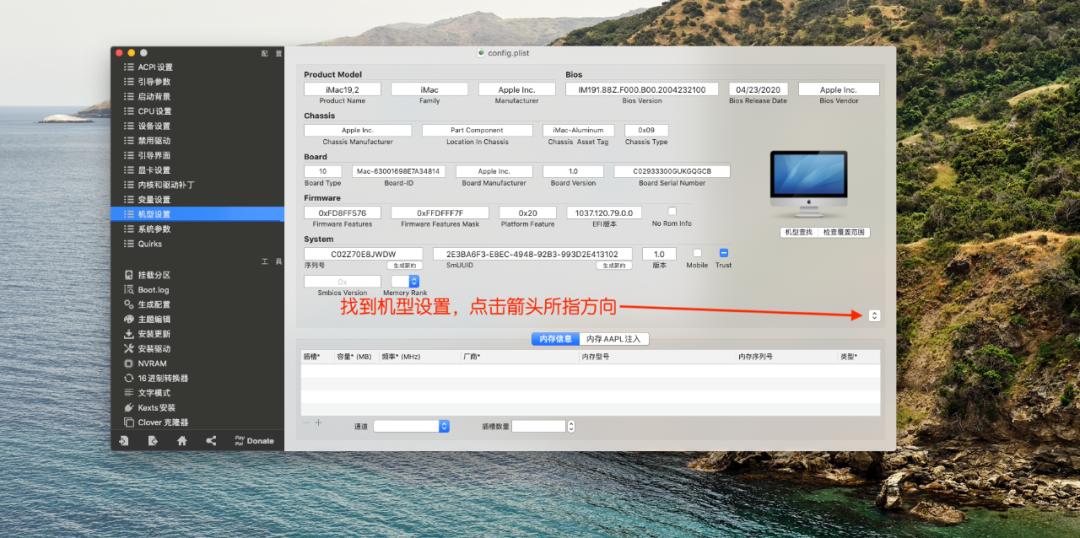Switch to the 内存 AAPL 注入 tab
This screenshot has height=538, width=1080.
(614, 339)
